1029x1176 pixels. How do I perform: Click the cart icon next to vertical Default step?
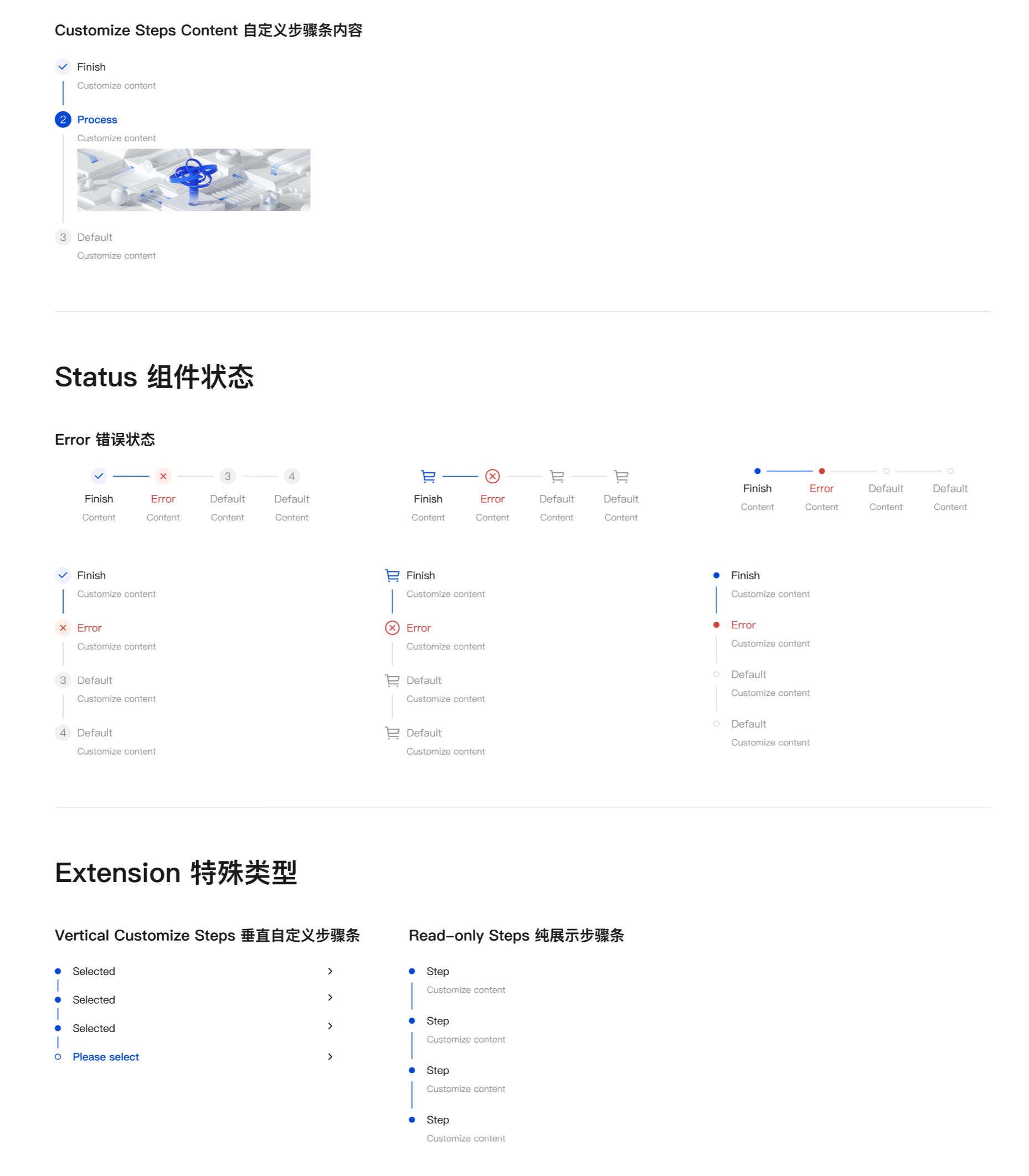click(392, 680)
